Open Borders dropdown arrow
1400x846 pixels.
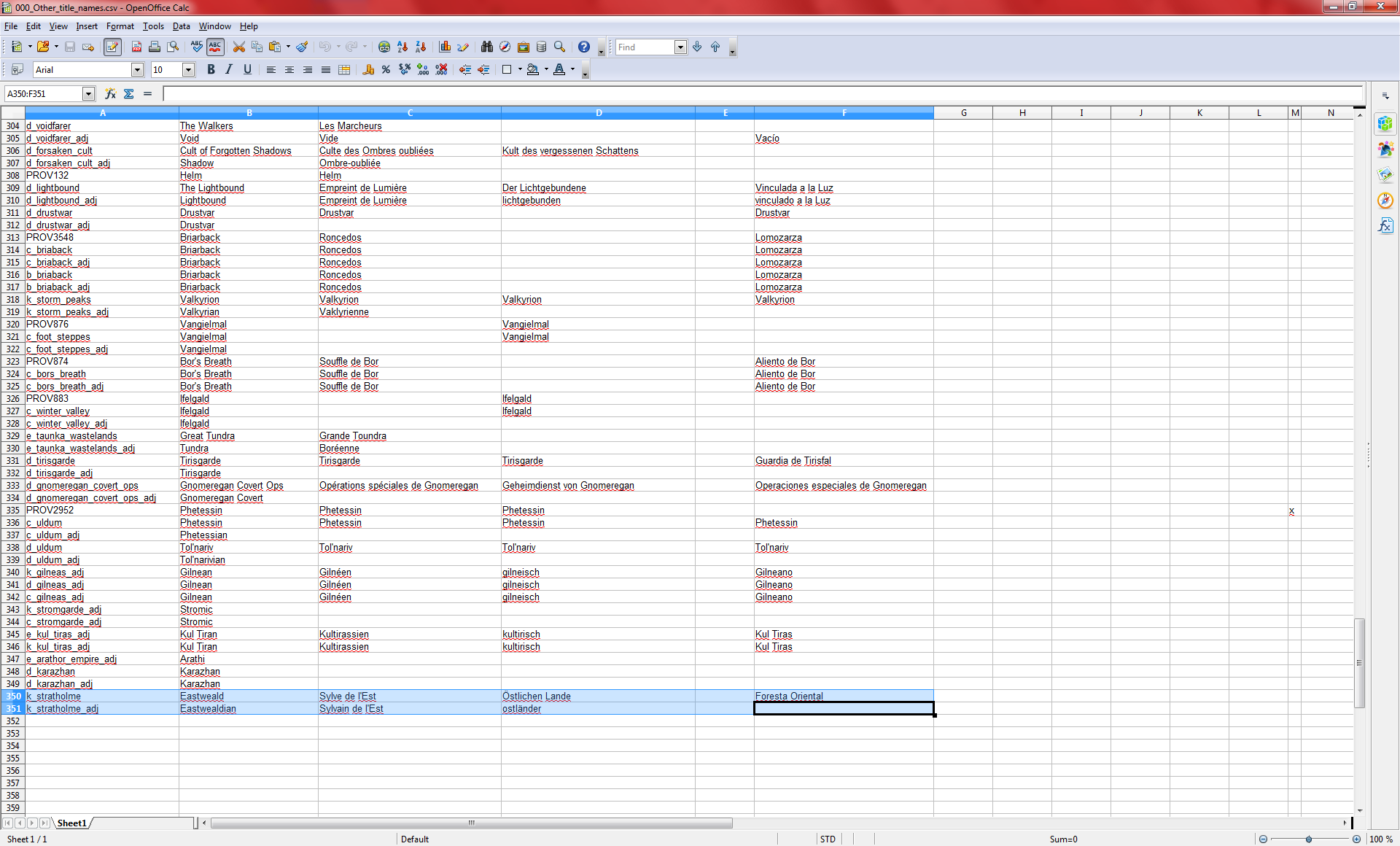[x=519, y=69]
